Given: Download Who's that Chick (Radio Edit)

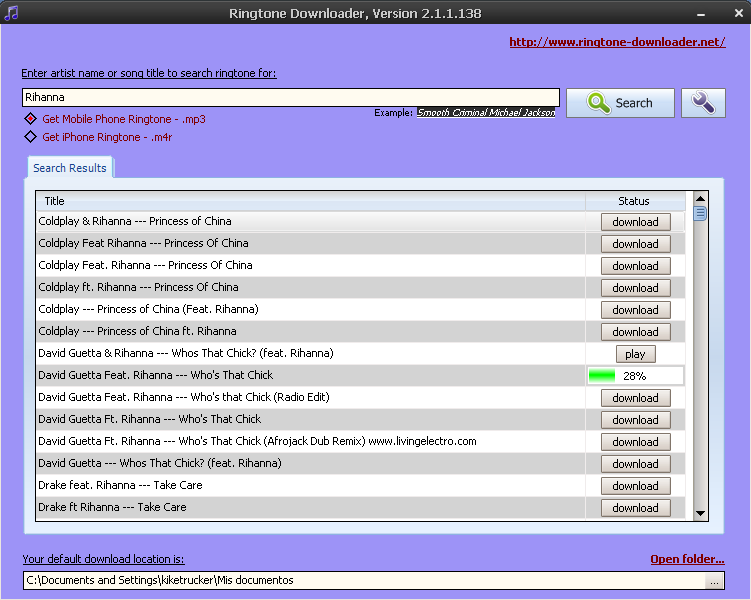Looking at the screenshot, I should click(x=636, y=398).
